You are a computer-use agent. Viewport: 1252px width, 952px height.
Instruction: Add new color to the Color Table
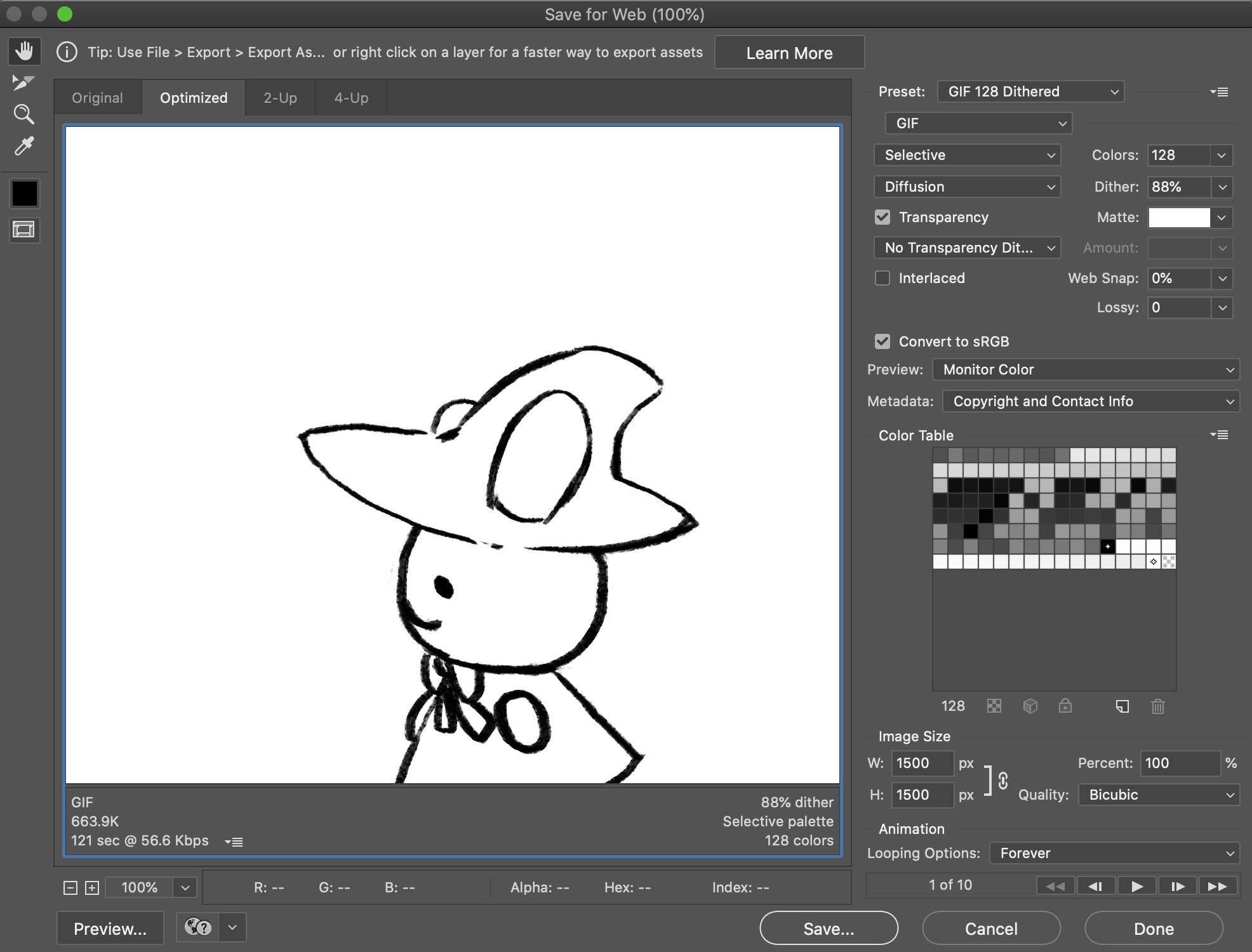click(x=1123, y=706)
